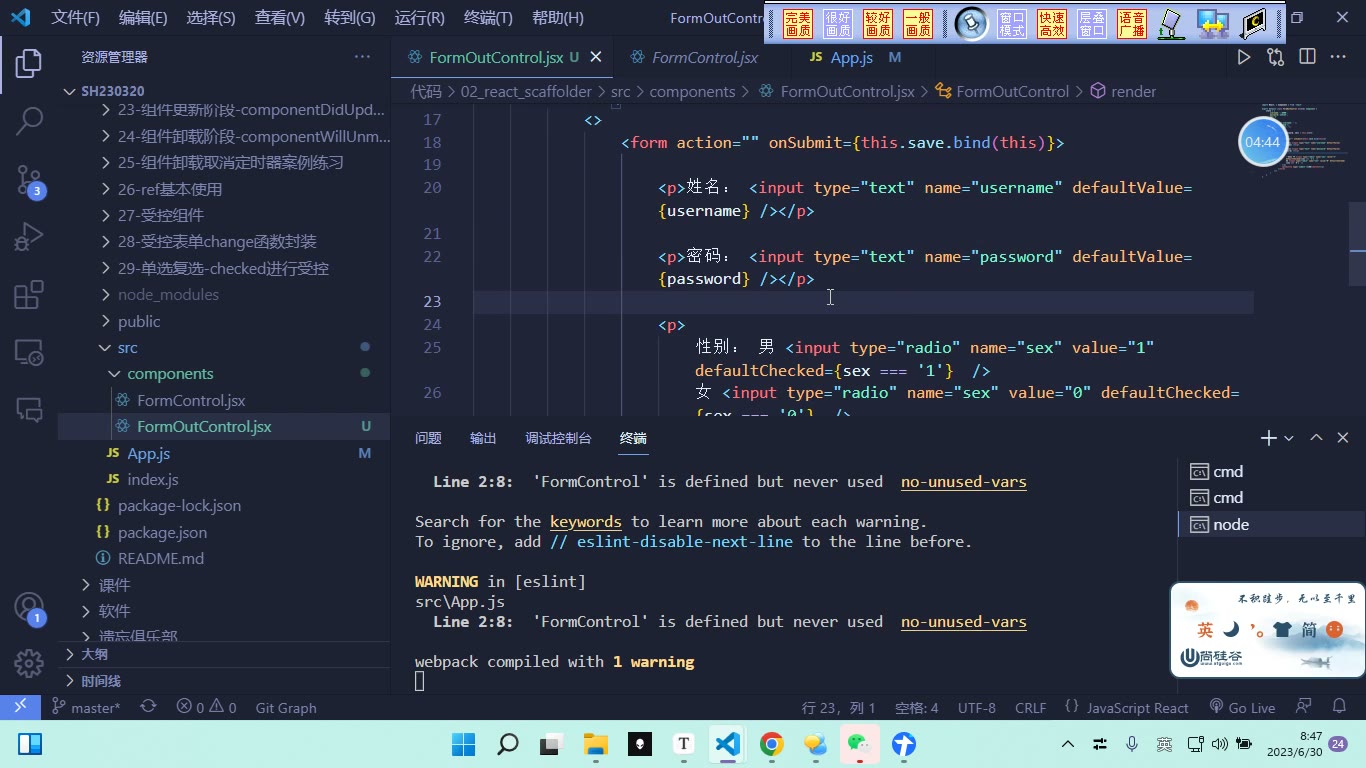Open Run and Debug view
Viewport: 1366px width, 768px height.
(x=29, y=237)
